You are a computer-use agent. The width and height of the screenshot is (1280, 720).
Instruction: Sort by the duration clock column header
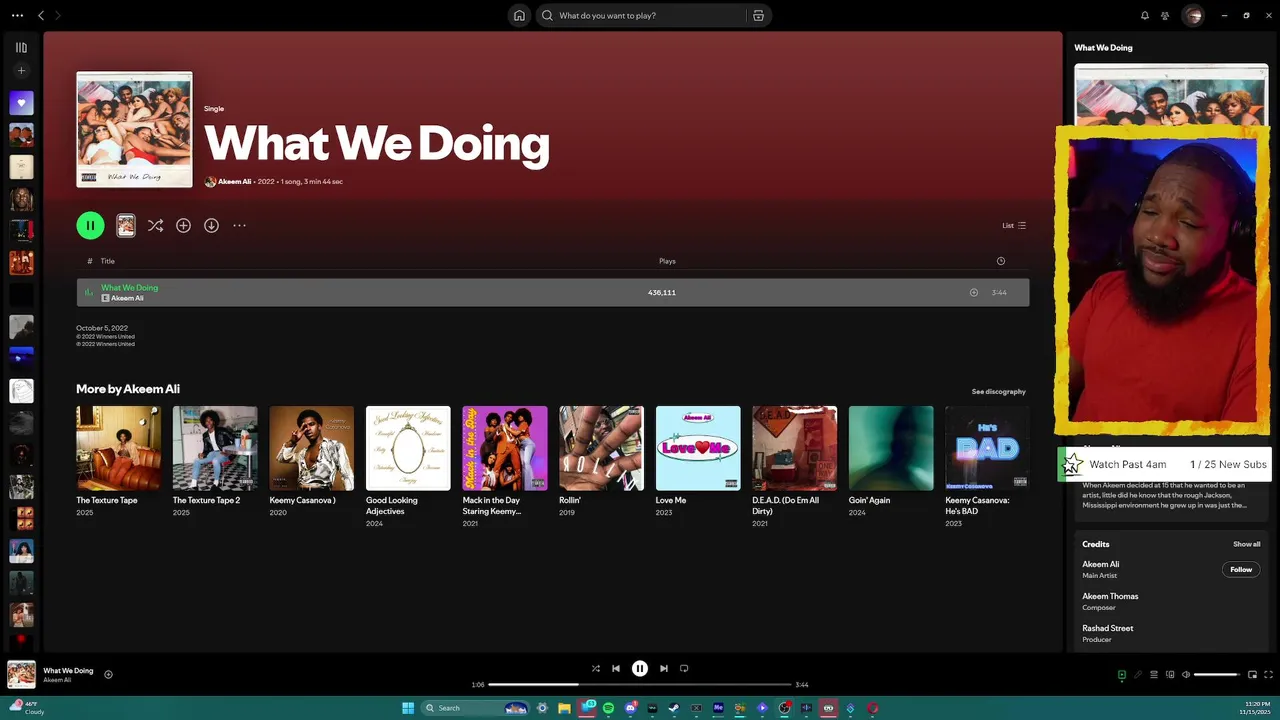[x=1000, y=261]
